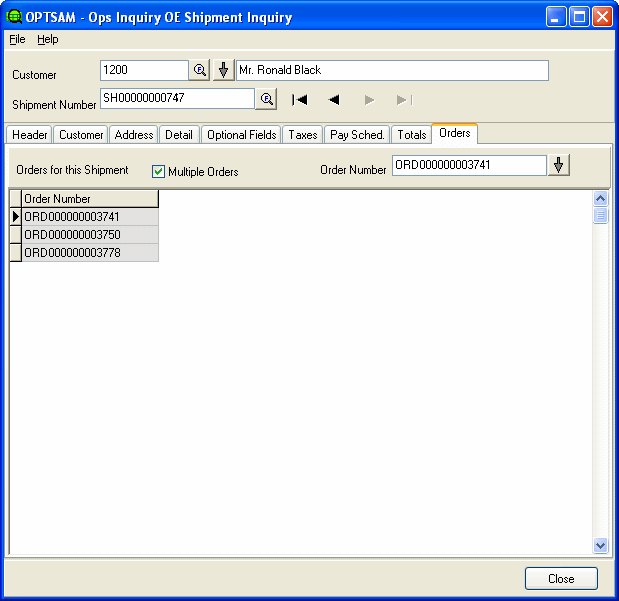
Task: Toggle the Multiple Orders checkbox
Action: coord(158,171)
